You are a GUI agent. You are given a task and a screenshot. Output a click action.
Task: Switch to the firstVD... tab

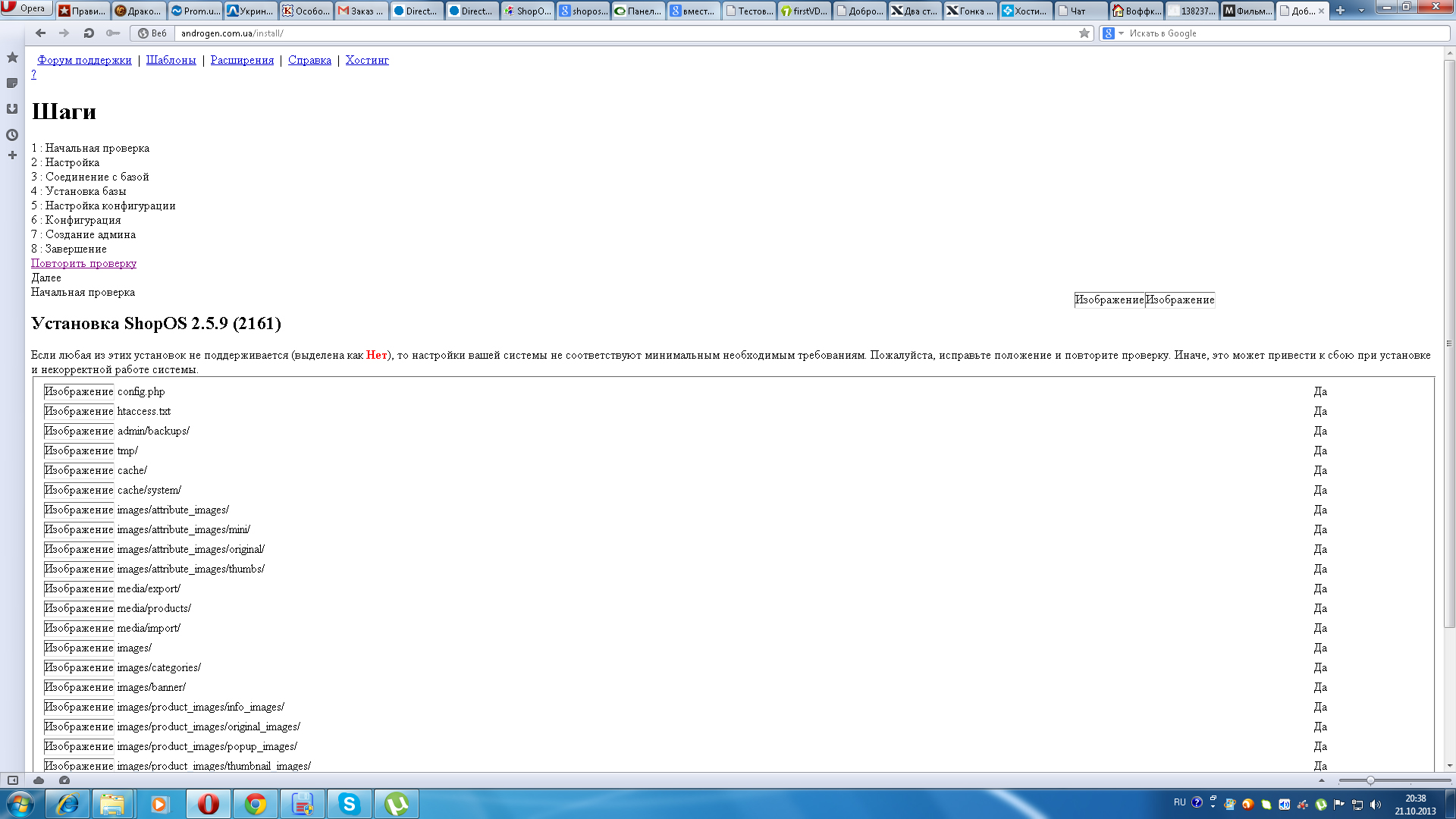point(804,11)
